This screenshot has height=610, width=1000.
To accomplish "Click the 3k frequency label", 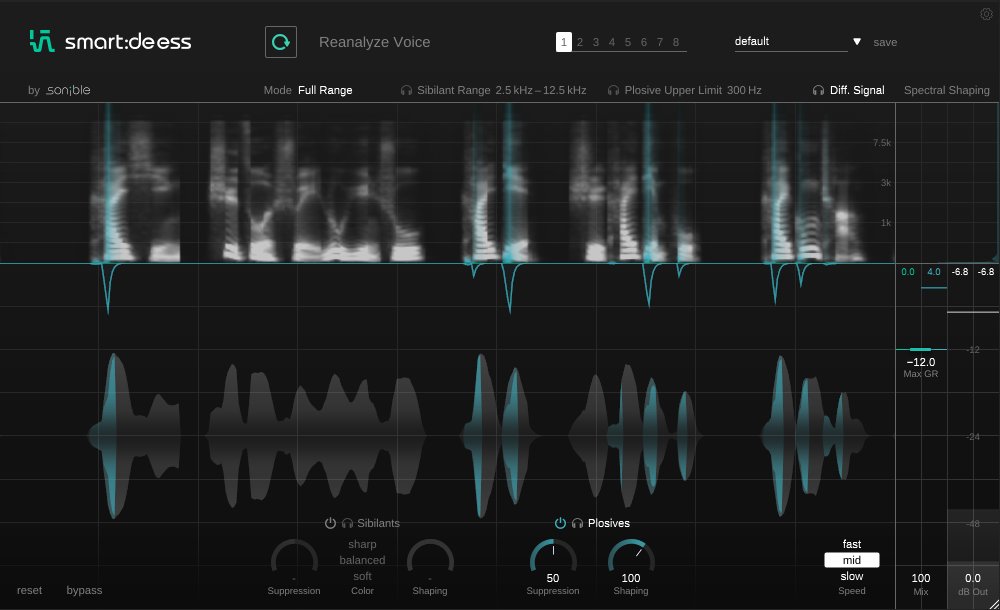I will [886, 182].
